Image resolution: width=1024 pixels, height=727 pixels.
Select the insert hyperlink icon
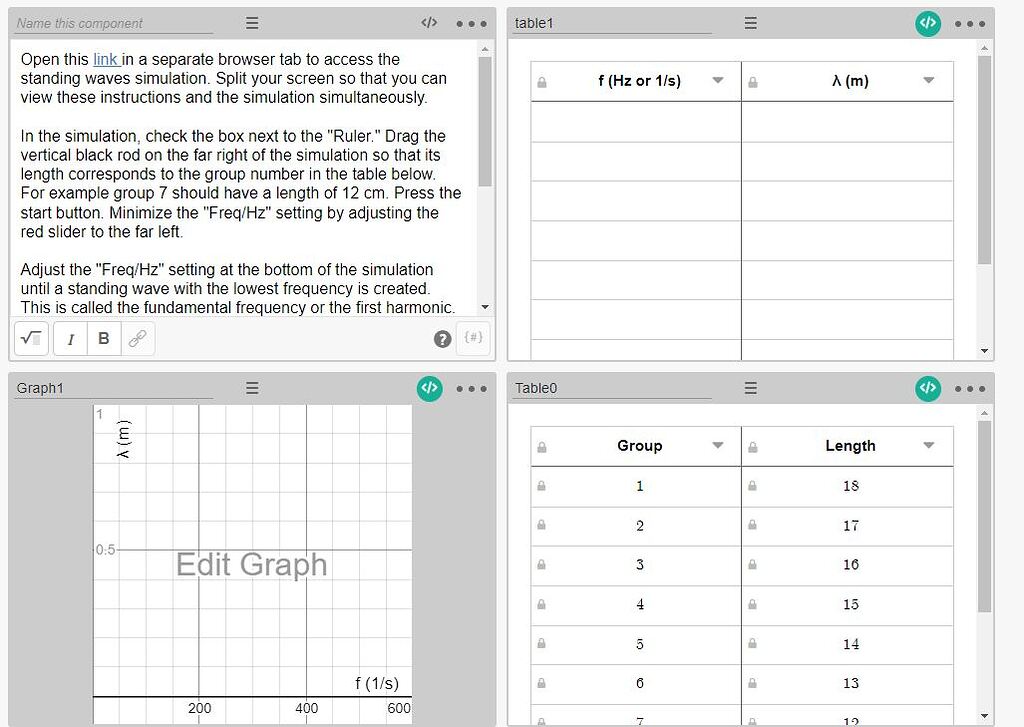coord(138,338)
